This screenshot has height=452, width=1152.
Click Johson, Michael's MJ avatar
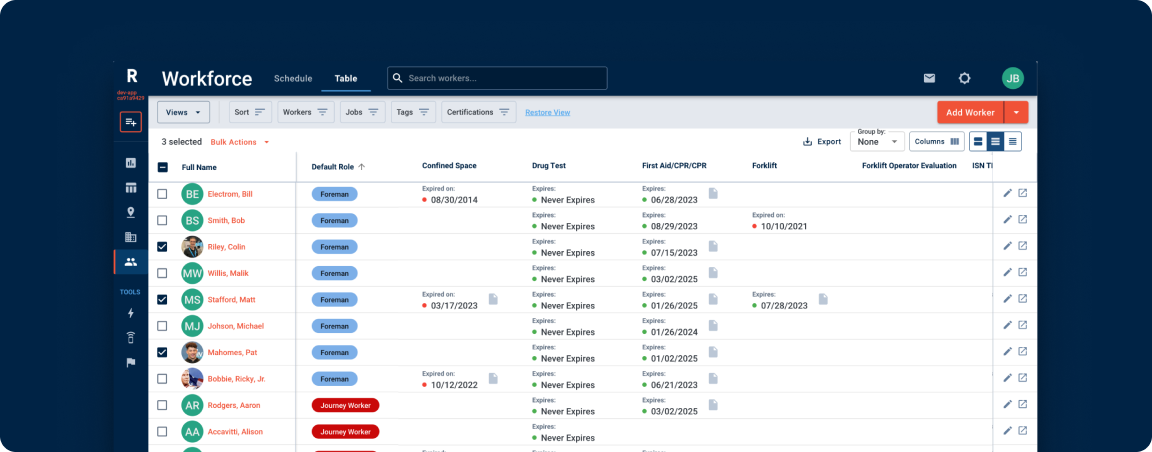pyautogui.click(x=192, y=326)
